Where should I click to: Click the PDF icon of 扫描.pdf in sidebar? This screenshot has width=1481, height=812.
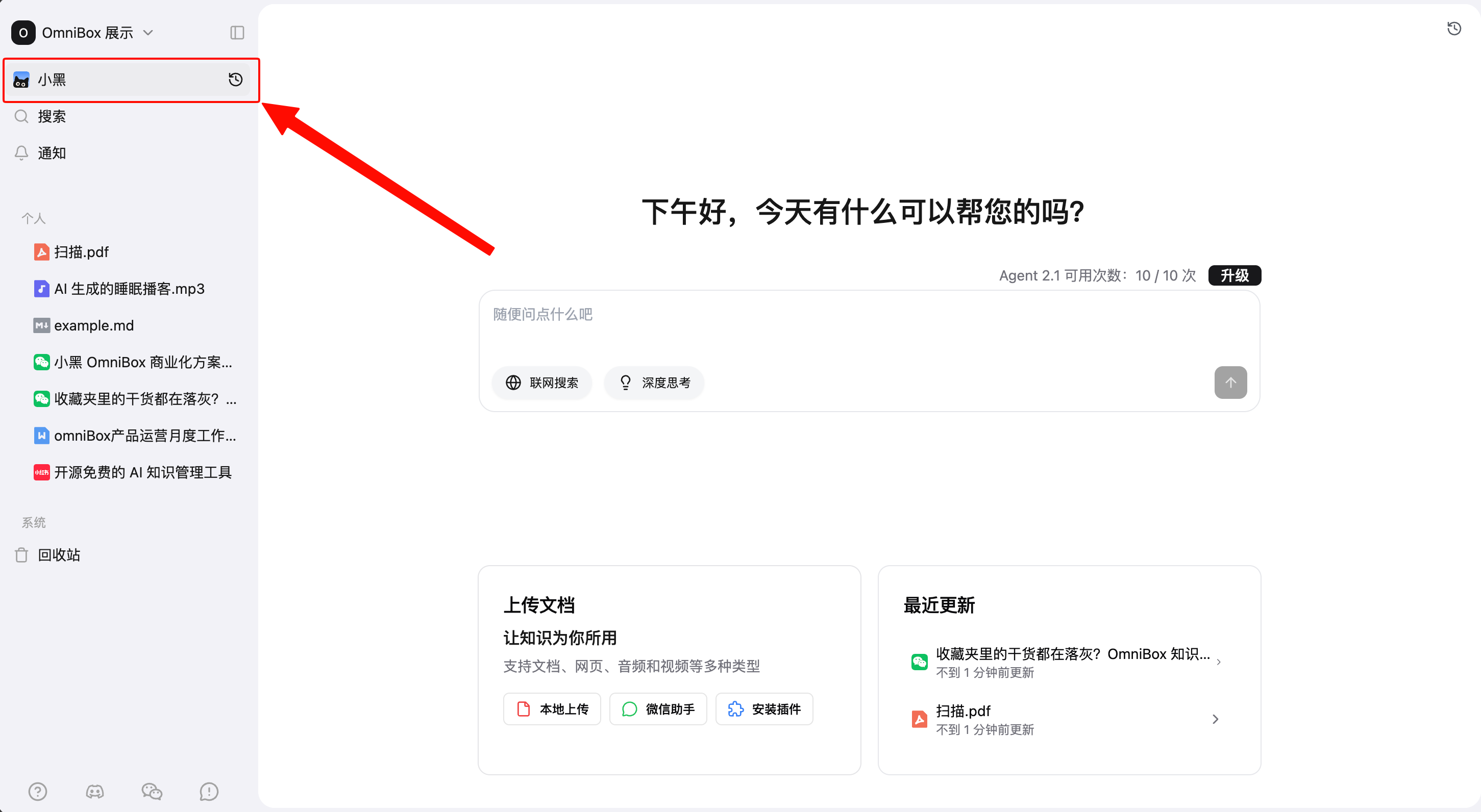click(x=41, y=251)
